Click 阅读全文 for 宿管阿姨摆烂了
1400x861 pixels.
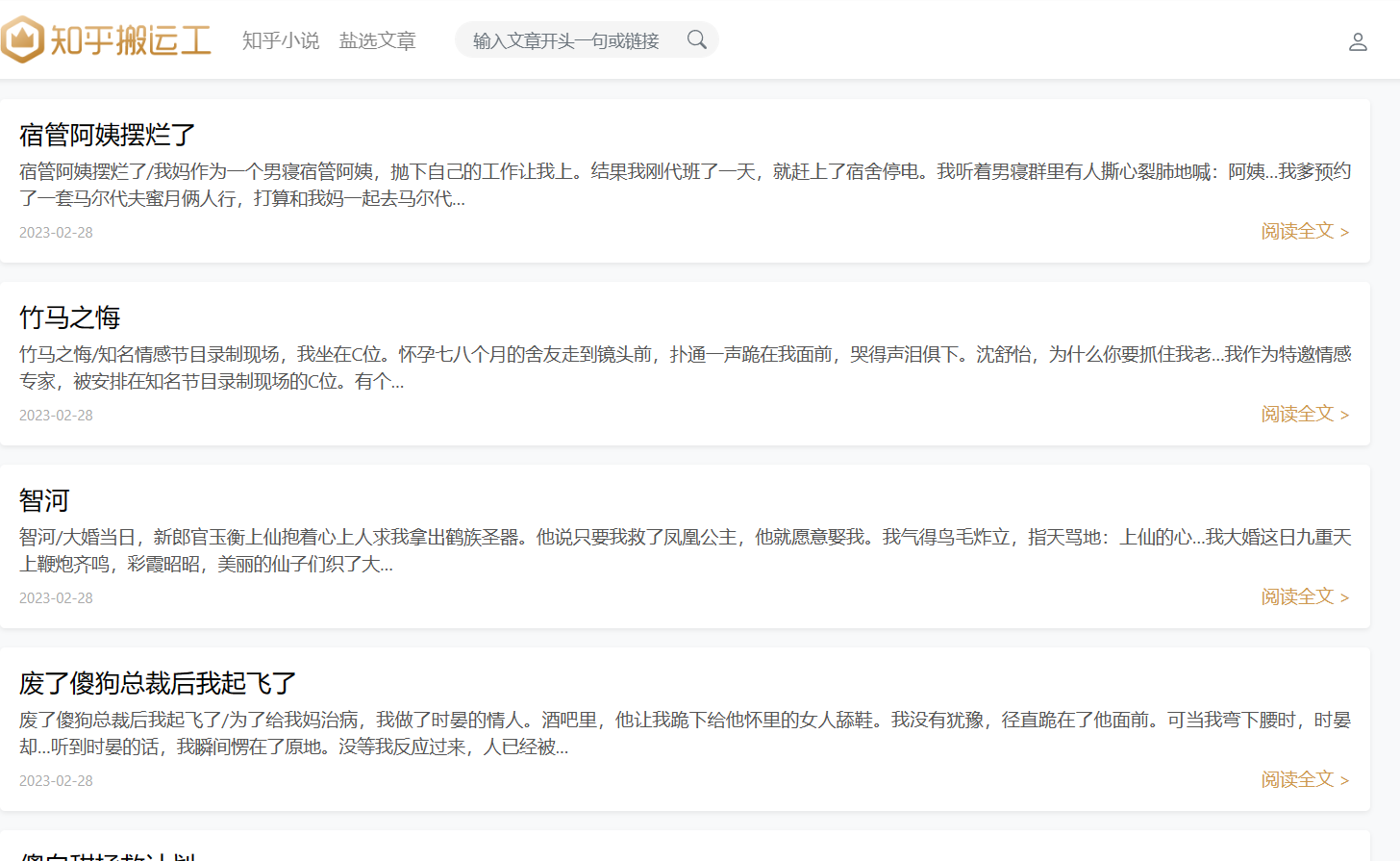[1305, 231]
